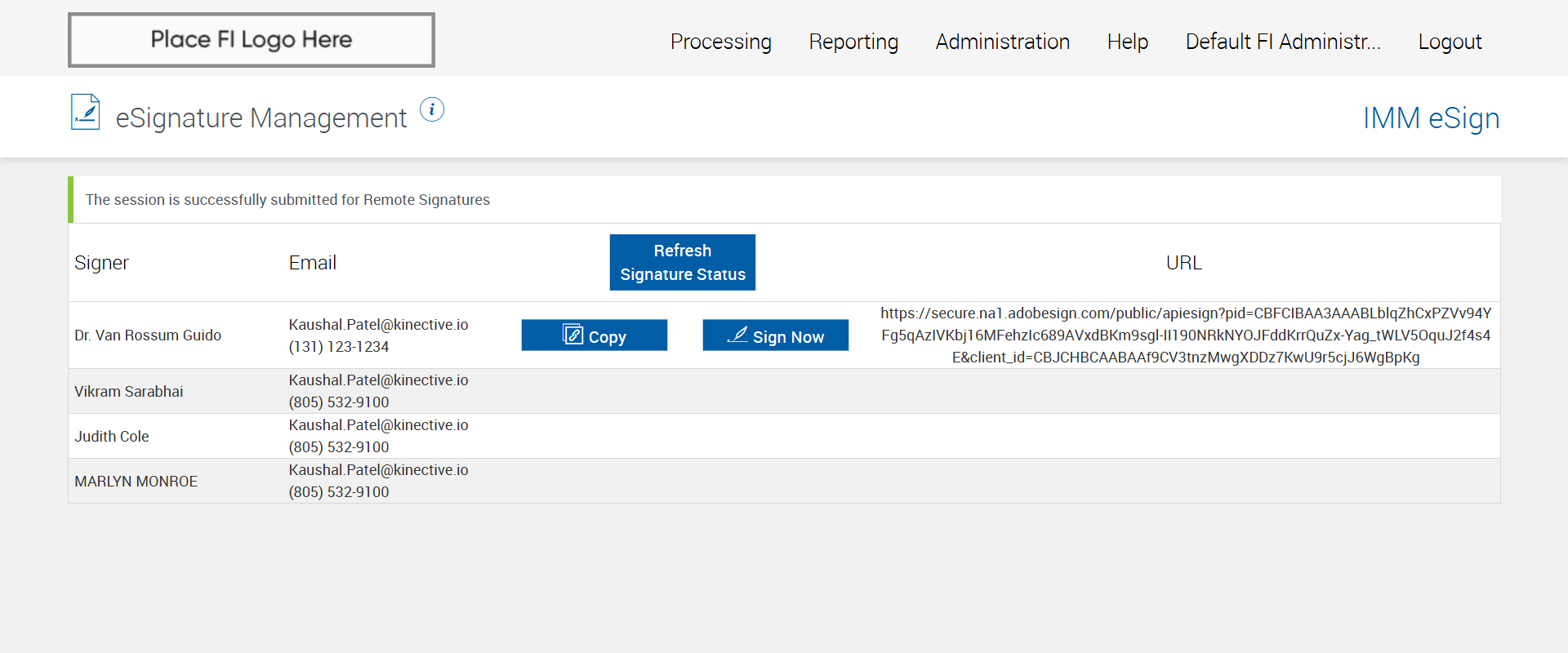This screenshot has height=653, width=1568.
Task: Click the Refresh Signature Status button
Action: coord(682,262)
